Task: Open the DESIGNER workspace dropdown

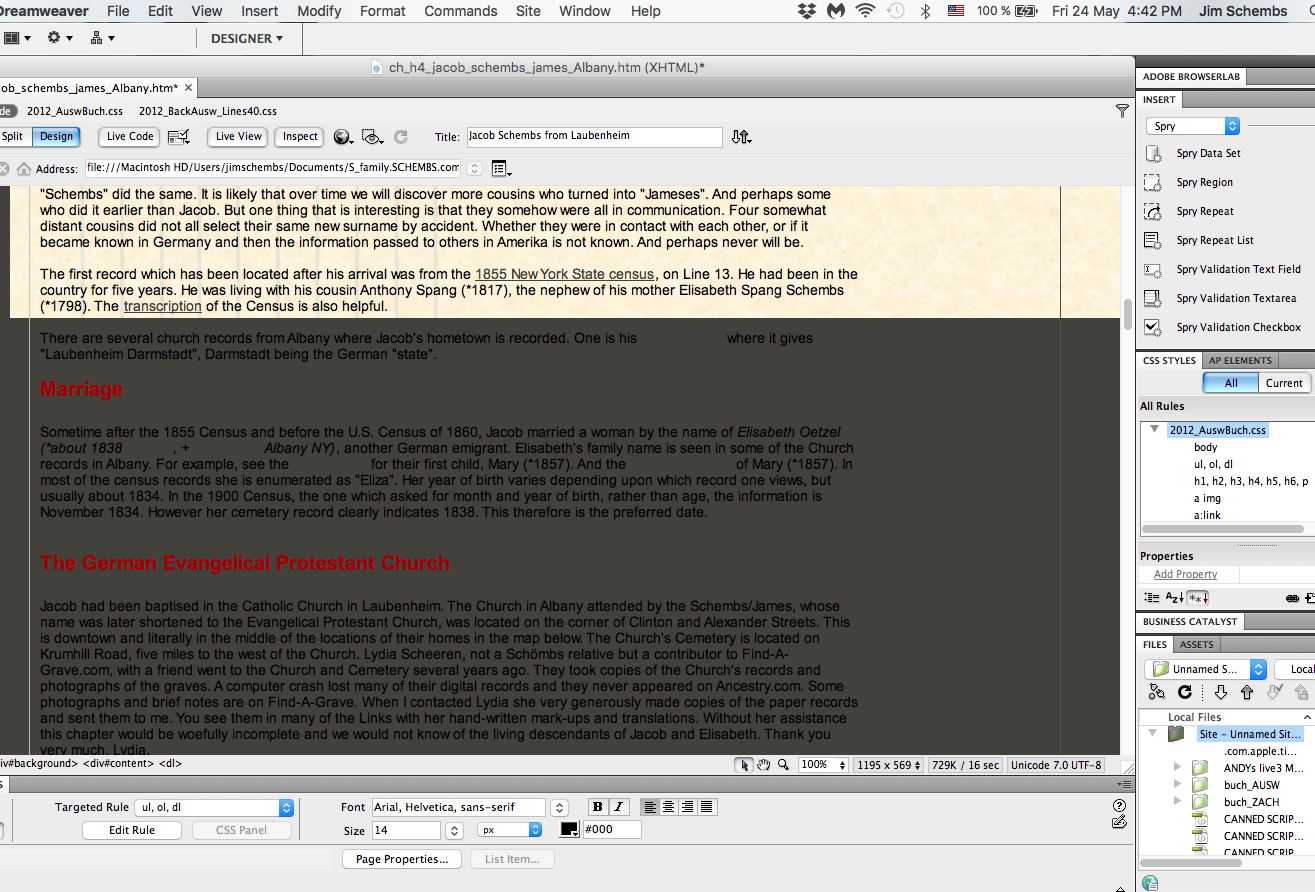Action: [x=247, y=38]
